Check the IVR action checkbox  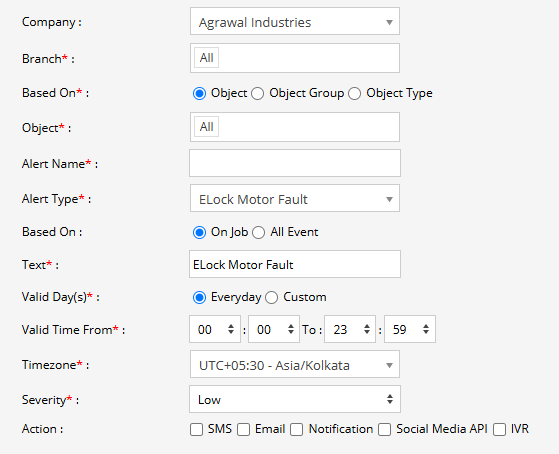tap(499, 429)
